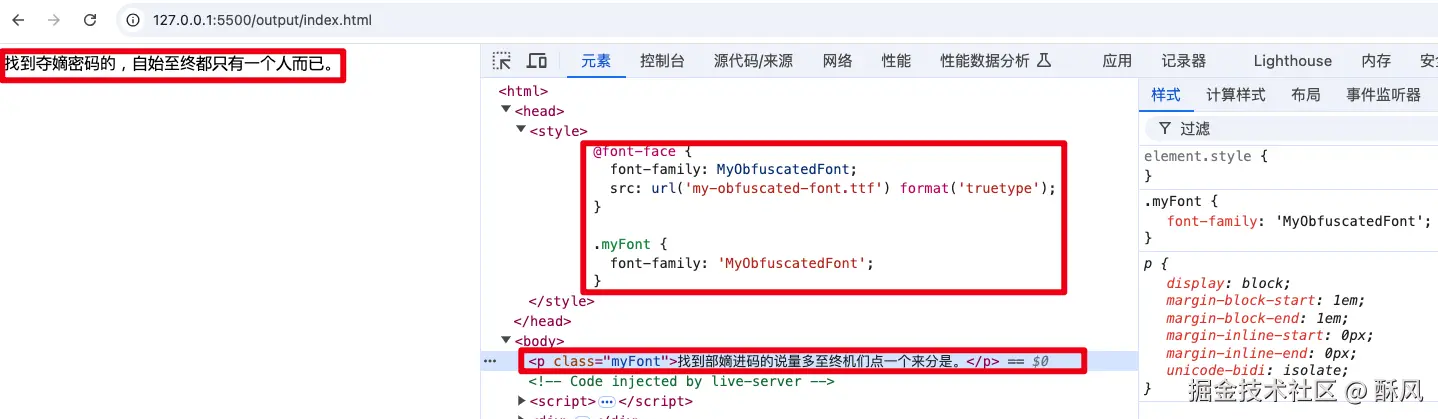Open the 记录器 tab

1184,61
